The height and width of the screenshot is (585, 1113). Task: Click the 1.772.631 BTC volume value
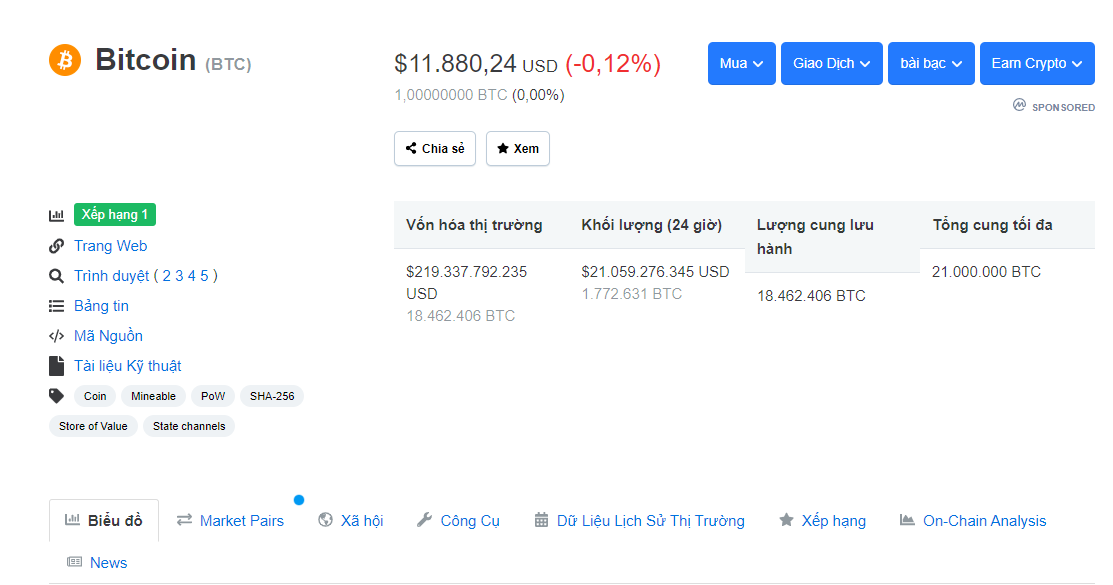(632, 294)
